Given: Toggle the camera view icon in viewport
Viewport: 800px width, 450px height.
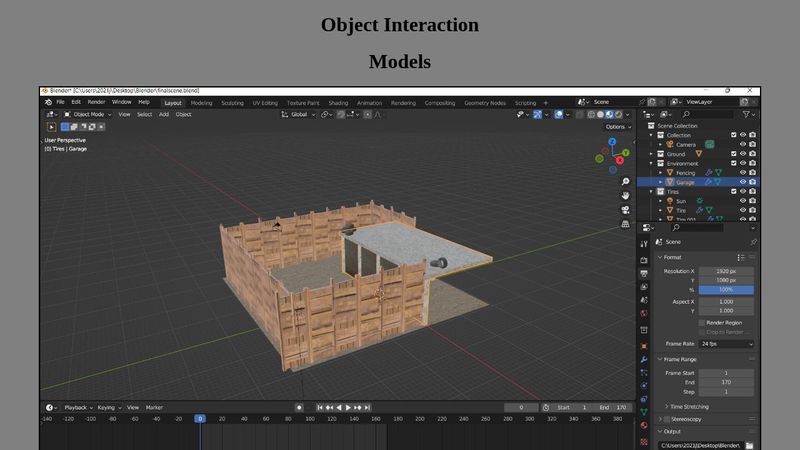Looking at the screenshot, I should (626, 210).
